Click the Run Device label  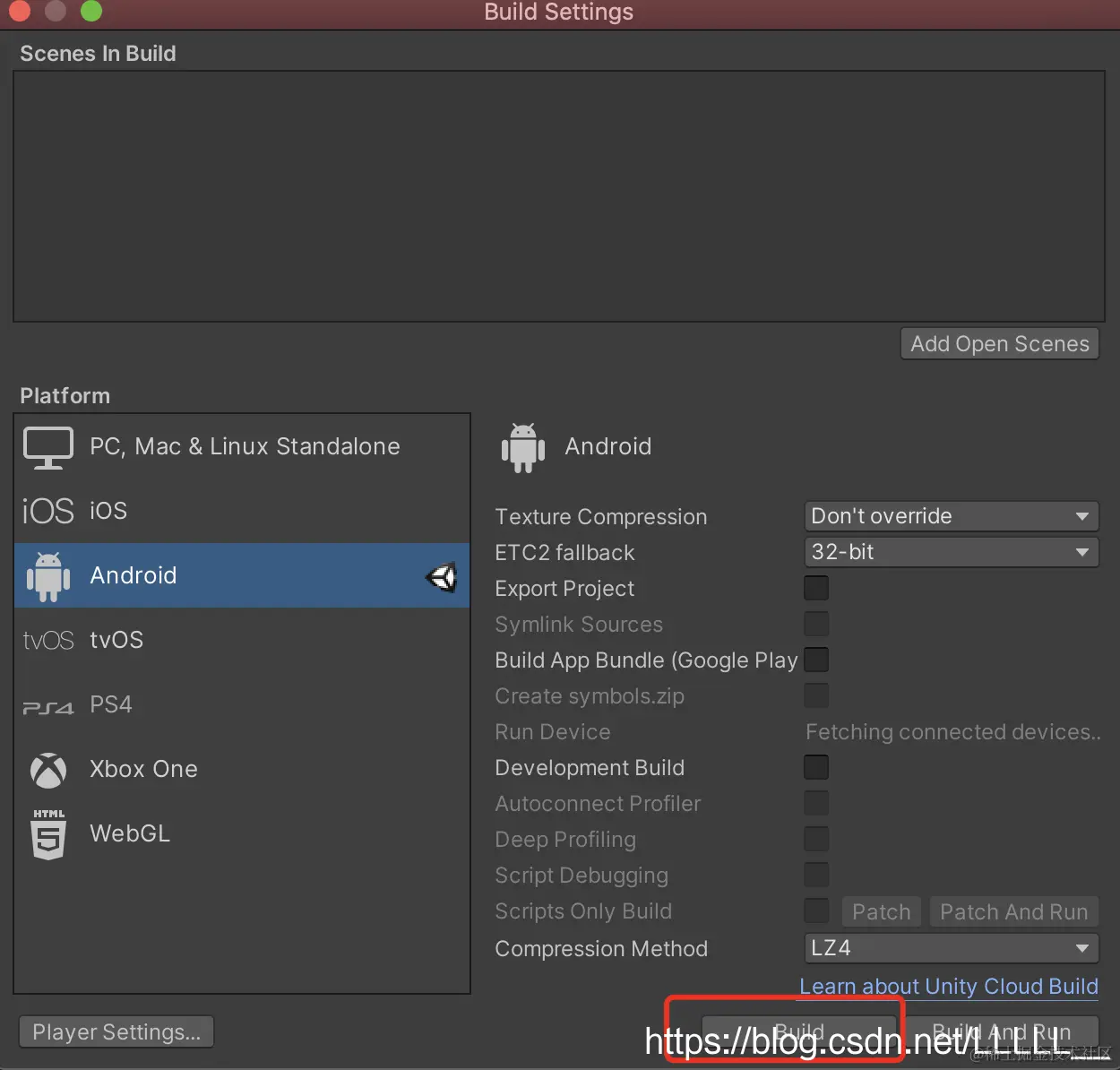pos(553,732)
